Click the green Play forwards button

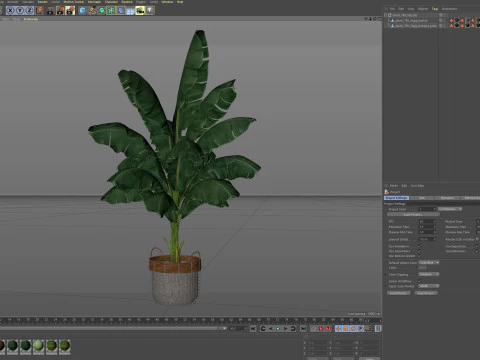point(278,329)
